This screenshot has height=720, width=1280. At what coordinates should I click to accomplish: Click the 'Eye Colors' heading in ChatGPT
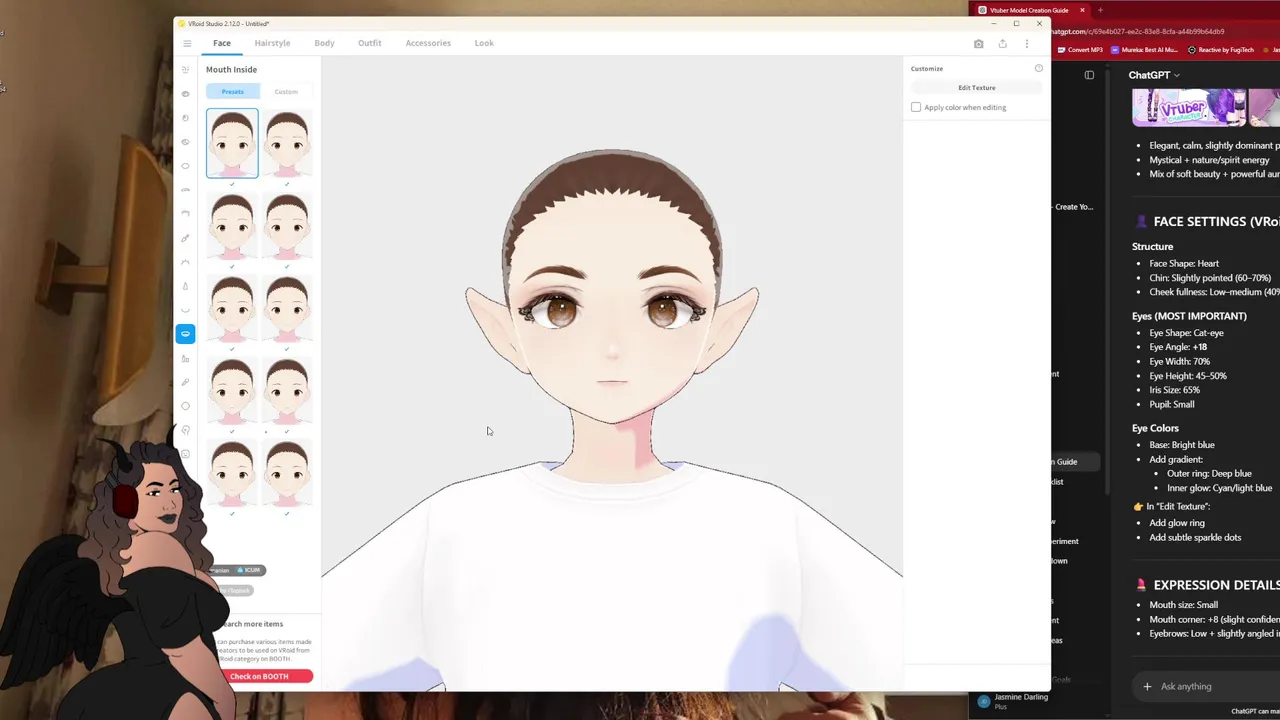tap(1155, 428)
